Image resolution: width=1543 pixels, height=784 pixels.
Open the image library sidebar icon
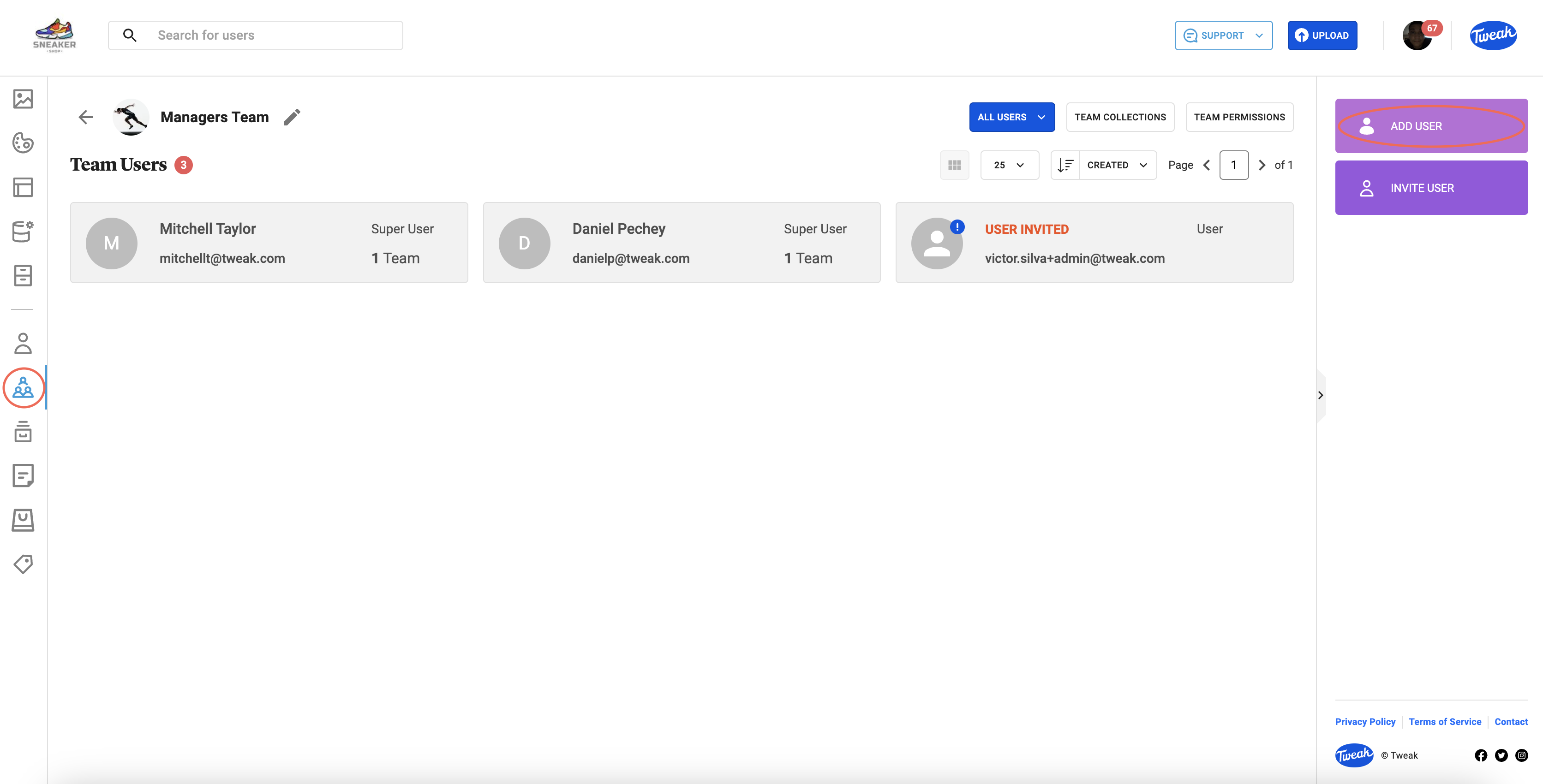[23, 99]
